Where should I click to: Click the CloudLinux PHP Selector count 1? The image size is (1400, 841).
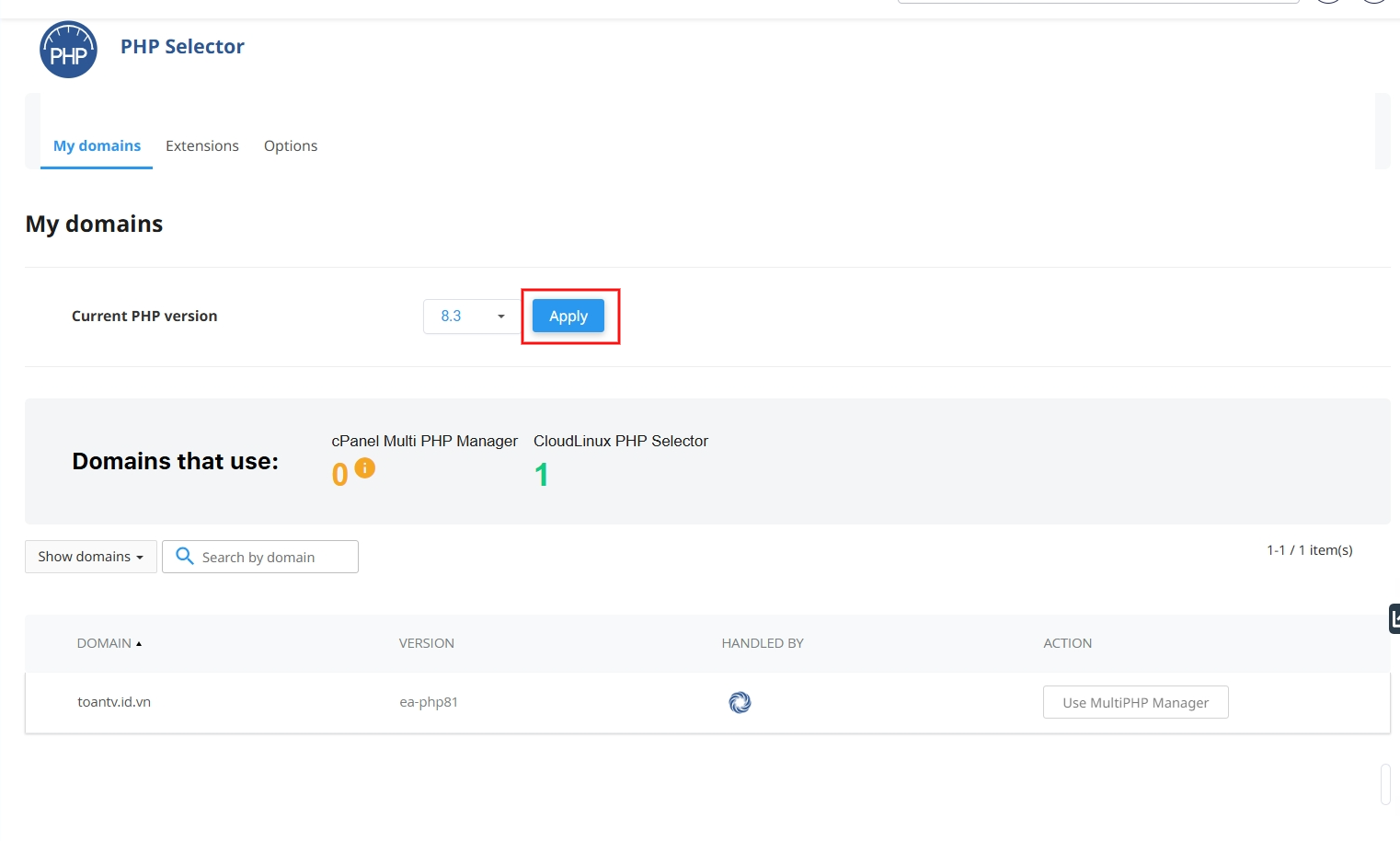542,475
